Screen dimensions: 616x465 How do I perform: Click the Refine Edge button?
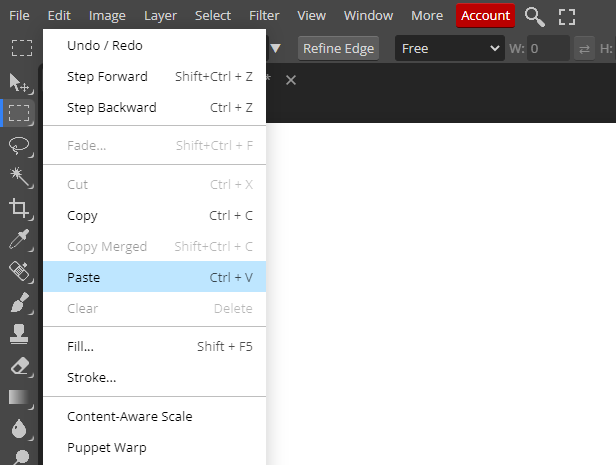[x=338, y=48]
